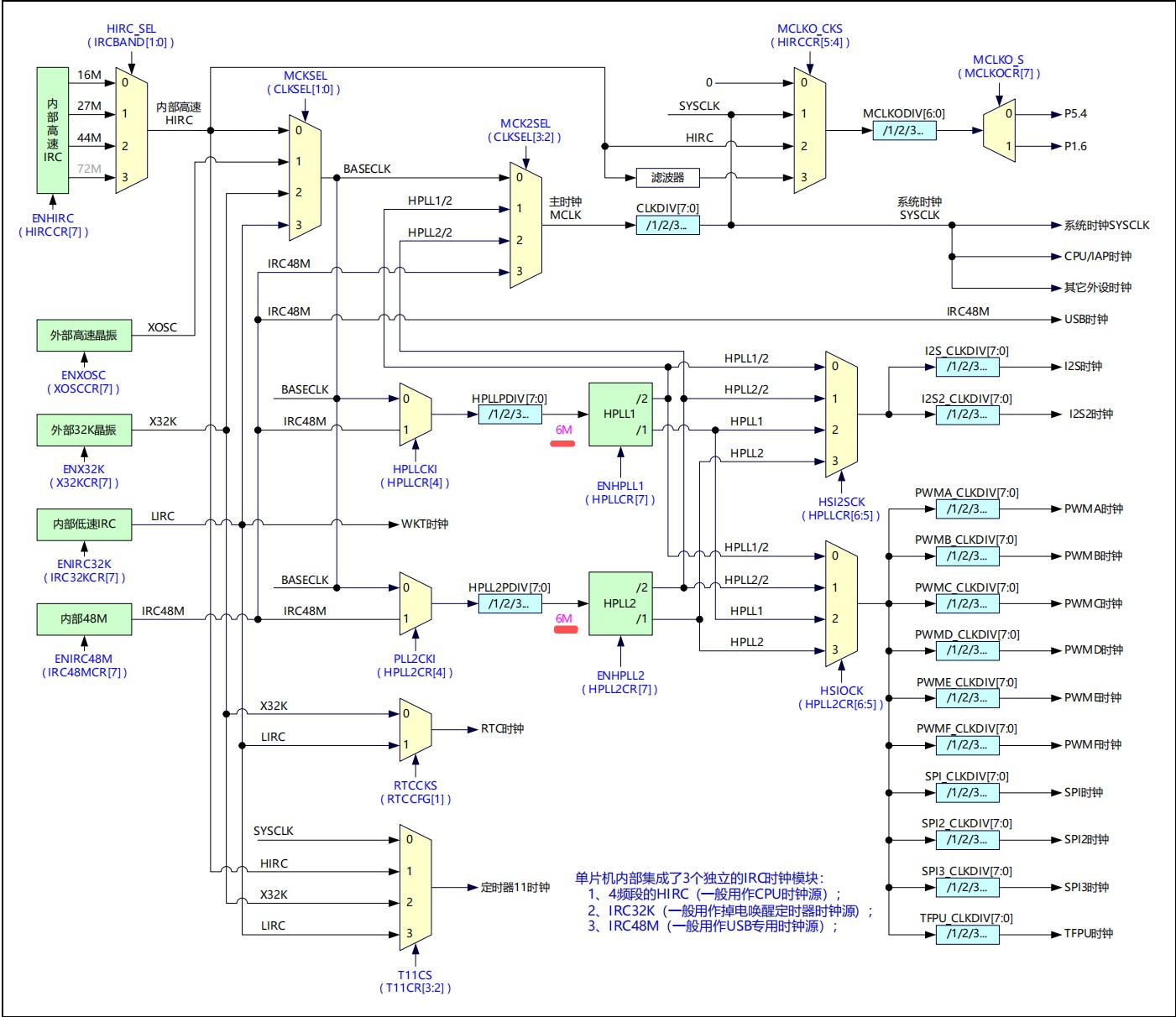This screenshot has height=1017, width=1176.
Task: Click the PWMA_CLKDIV[7:0] label
Action: 967,493
